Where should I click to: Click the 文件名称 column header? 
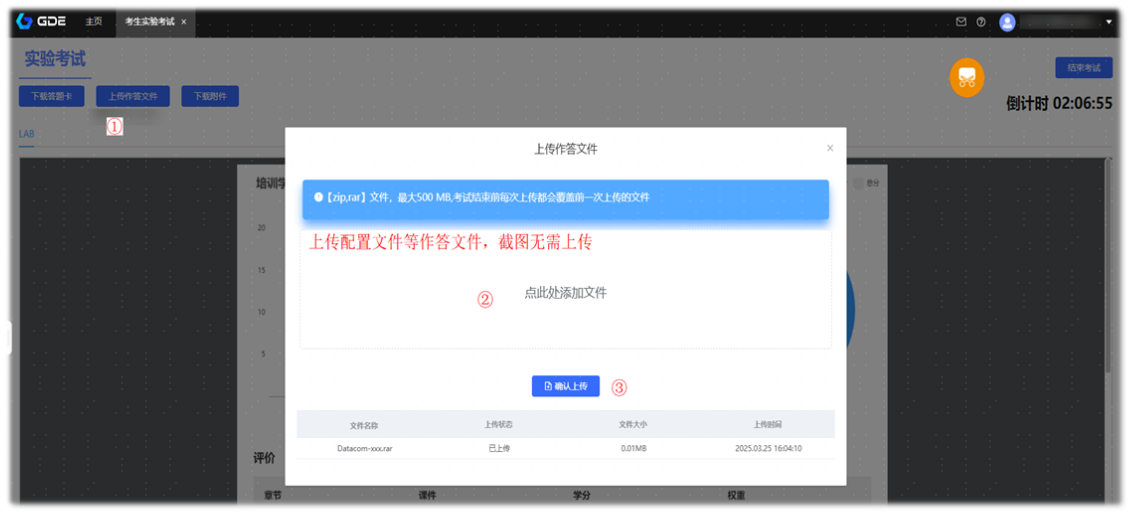coord(364,424)
